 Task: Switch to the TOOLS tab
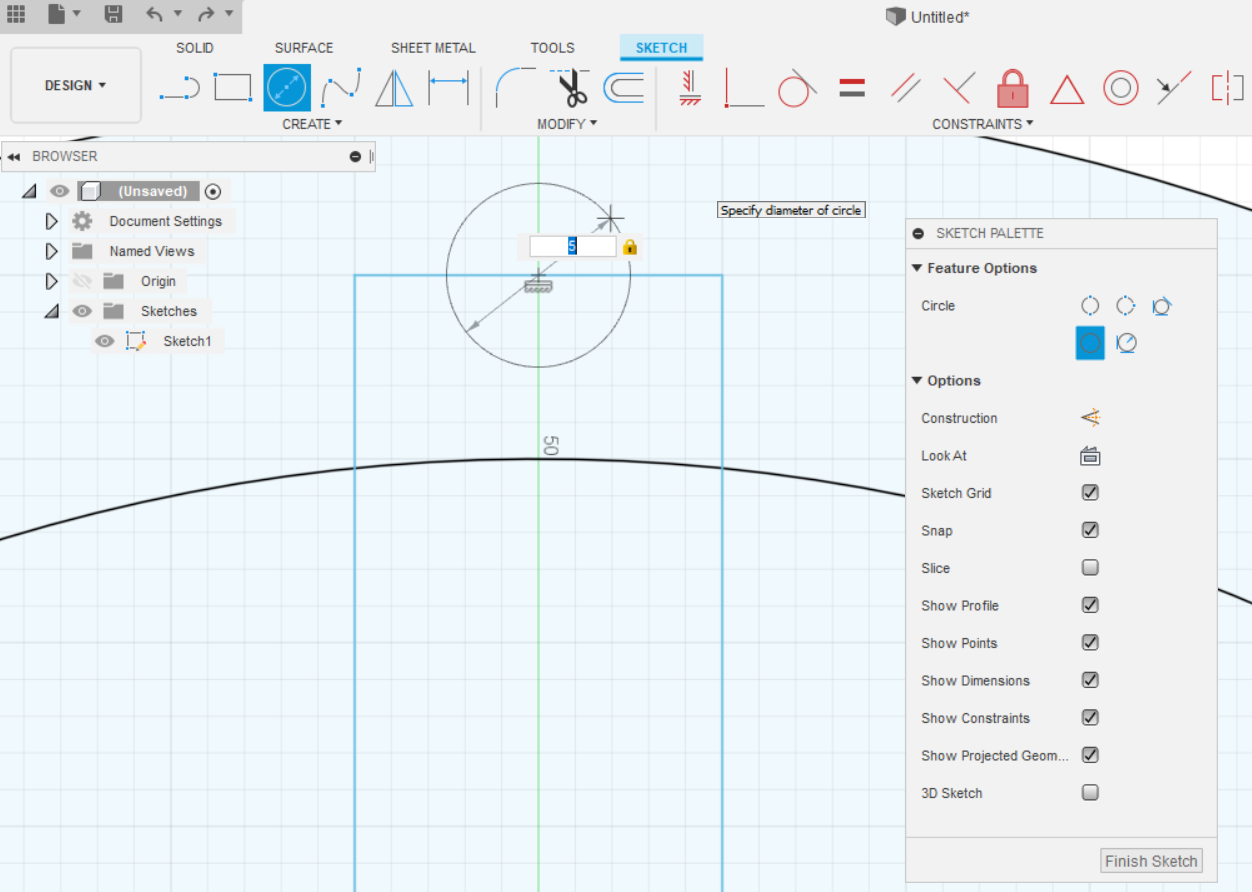click(552, 47)
